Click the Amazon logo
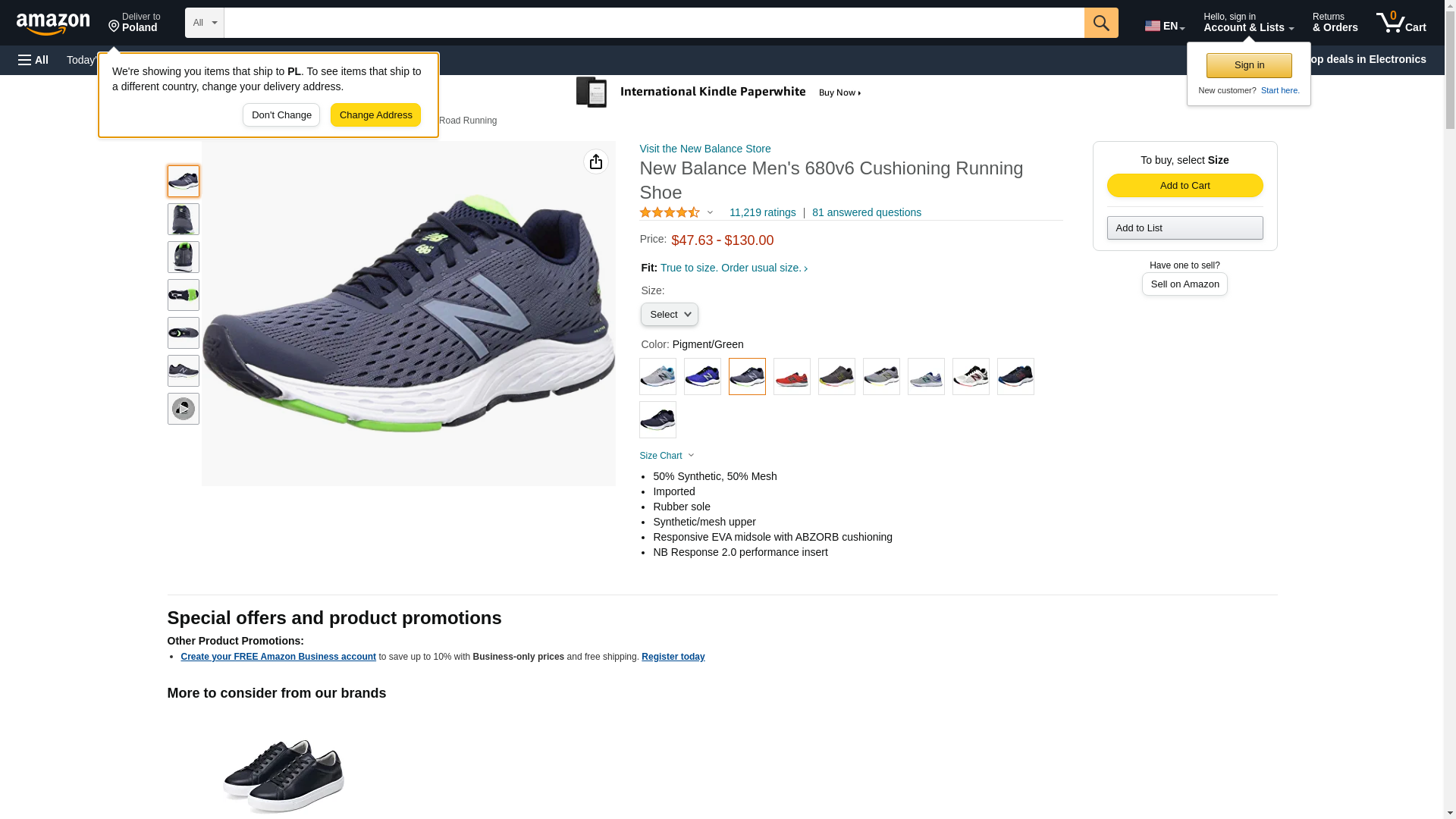The image size is (1456, 819). [53, 24]
